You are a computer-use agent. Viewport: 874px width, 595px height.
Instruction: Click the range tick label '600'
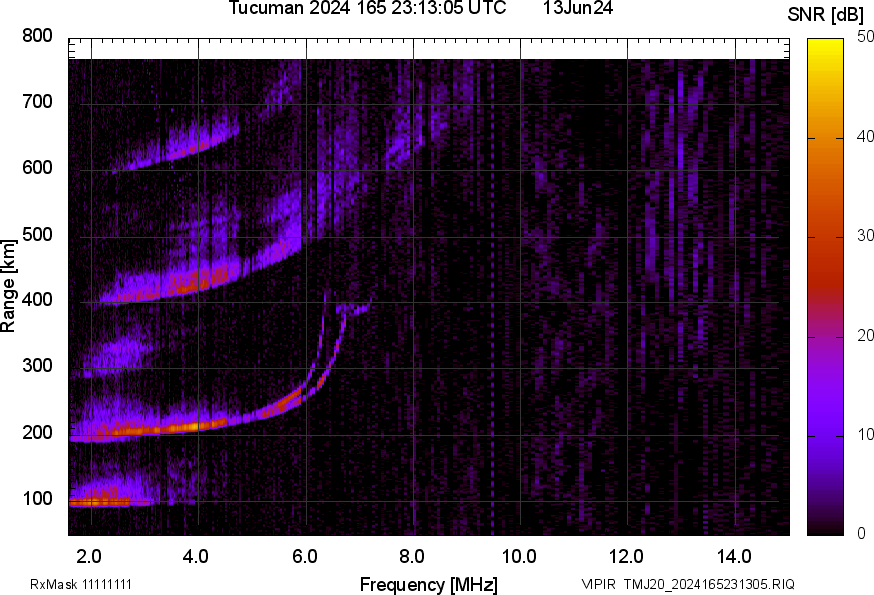point(37,168)
